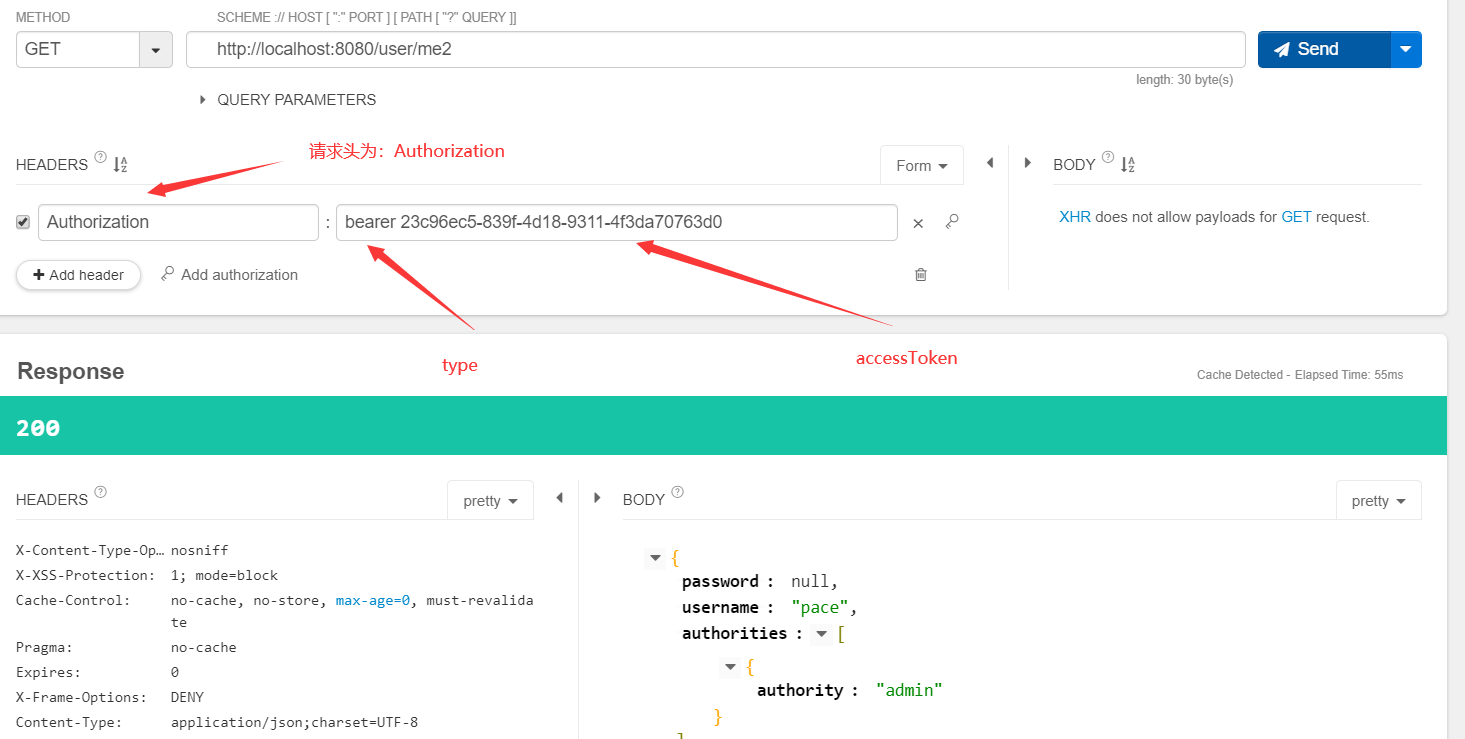Click the X-XSS-Protection header name
Screen dimensions: 1465x739
click(x=85, y=576)
